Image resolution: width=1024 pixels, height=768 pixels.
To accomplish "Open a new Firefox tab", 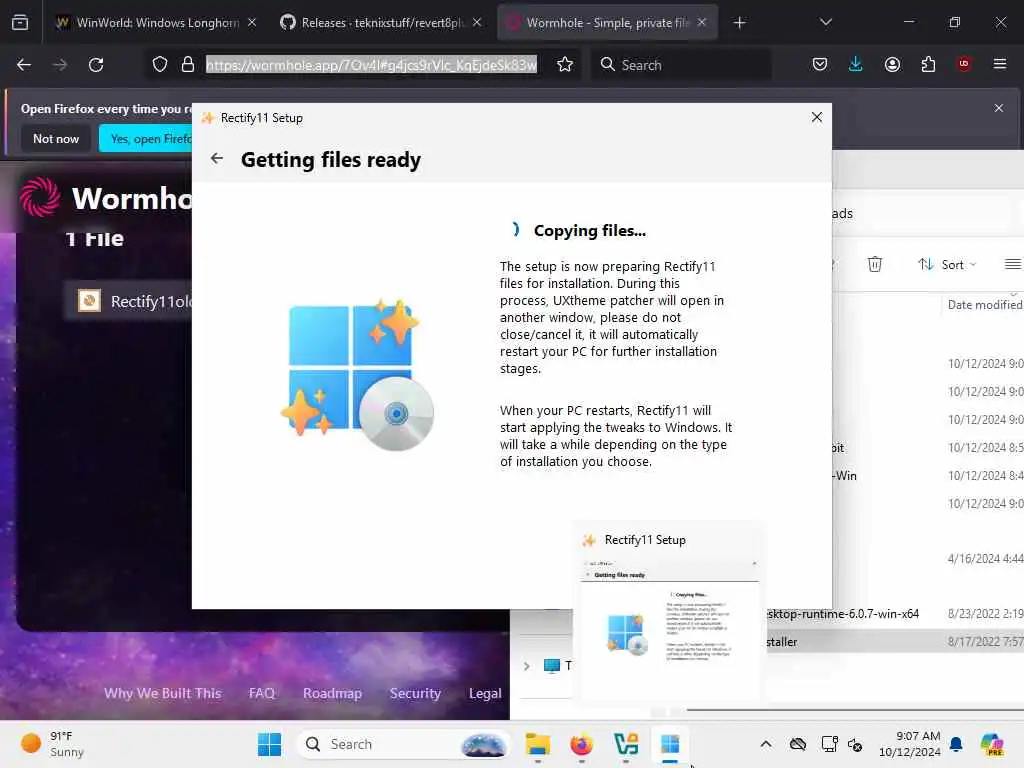I will coord(739,23).
